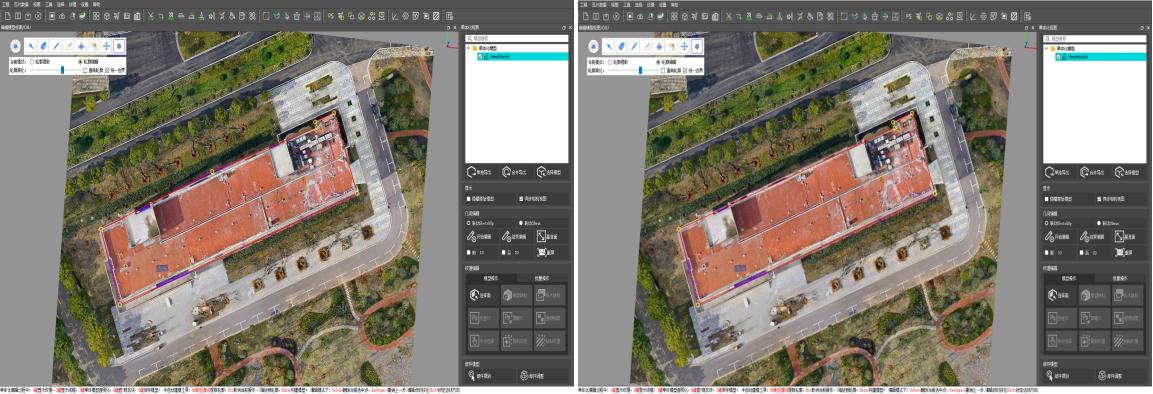Open the first menu in left window's menu bar
The height and width of the screenshot is (394, 1153).
[x=6, y=4]
